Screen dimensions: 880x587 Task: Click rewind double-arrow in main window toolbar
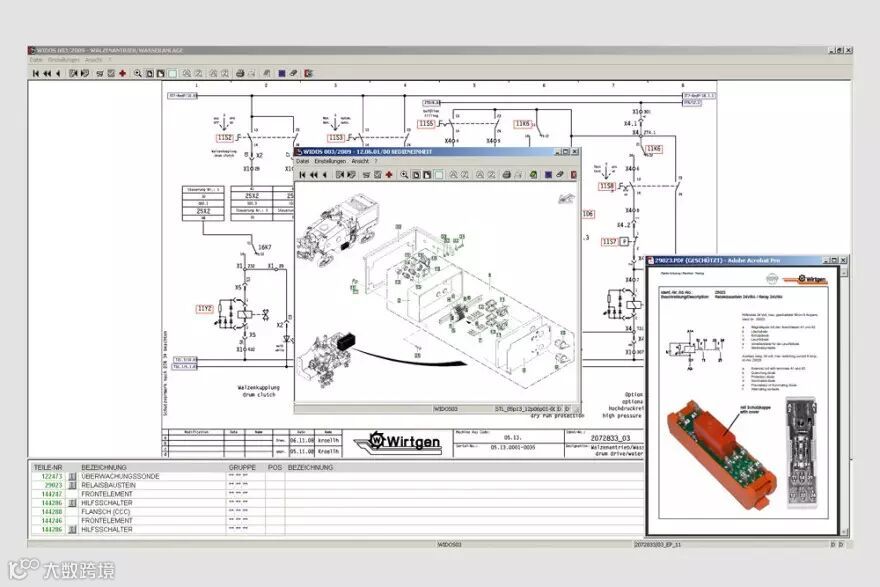point(47,74)
